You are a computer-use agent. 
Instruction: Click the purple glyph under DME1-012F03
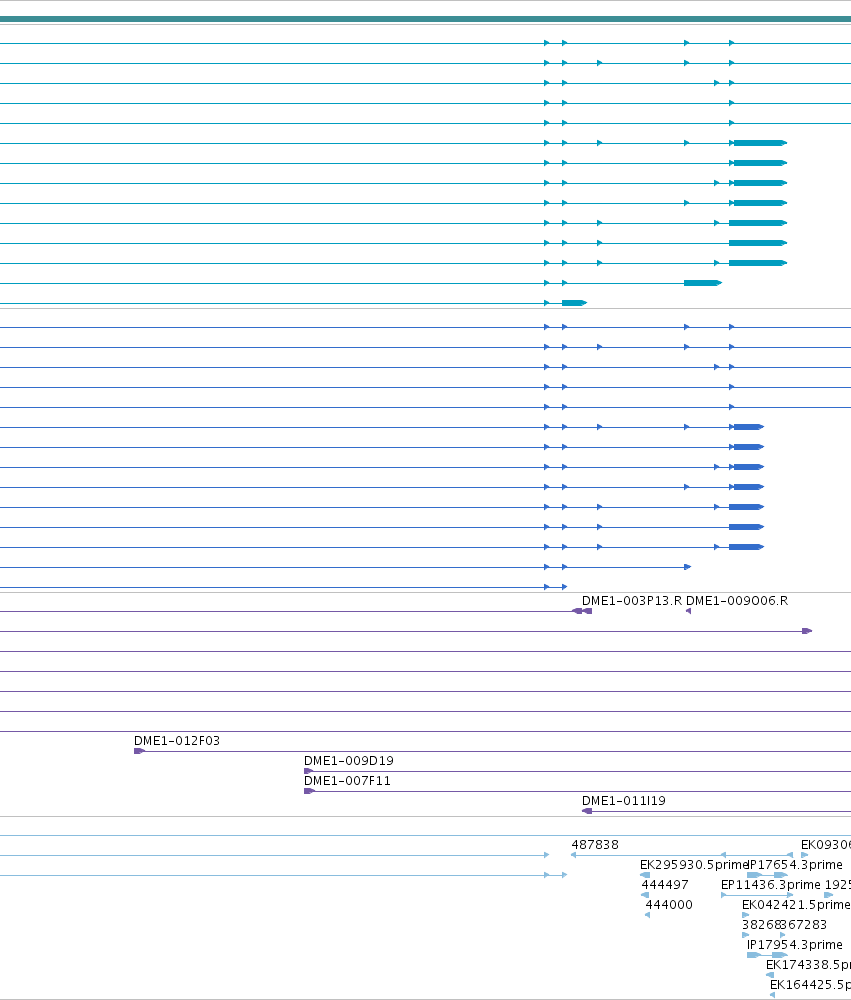click(x=139, y=751)
